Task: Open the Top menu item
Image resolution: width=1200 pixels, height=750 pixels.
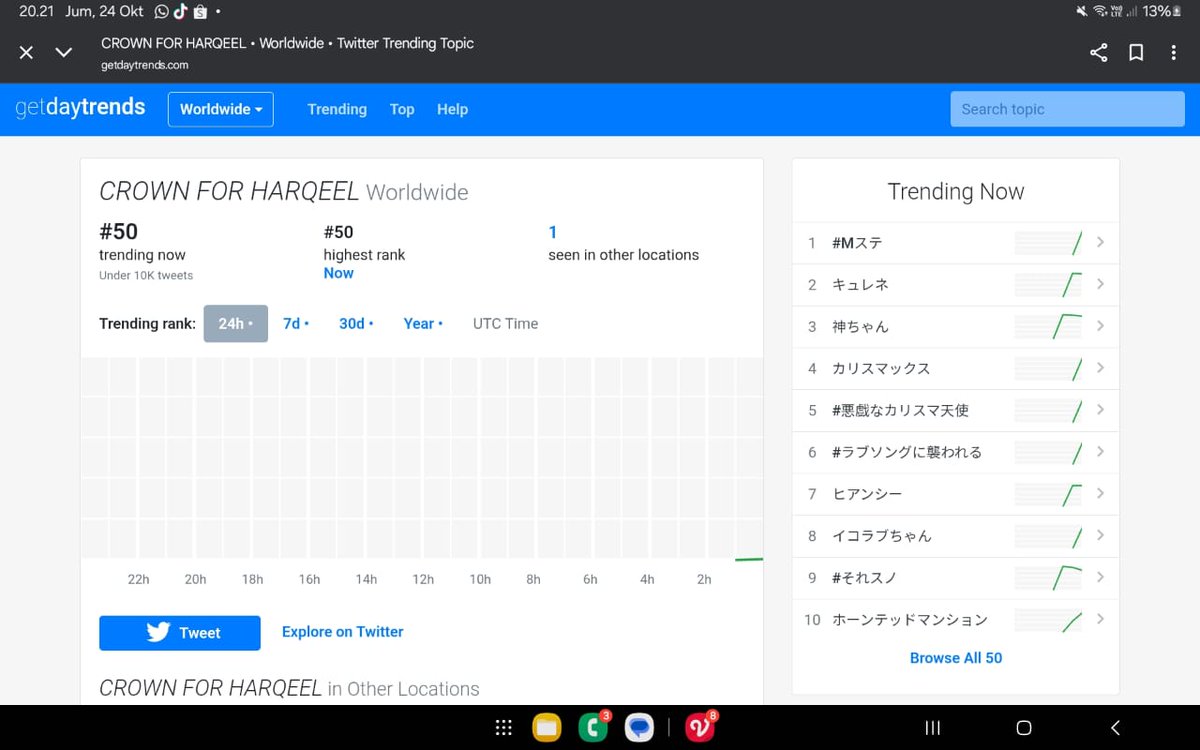Action: 402,109
